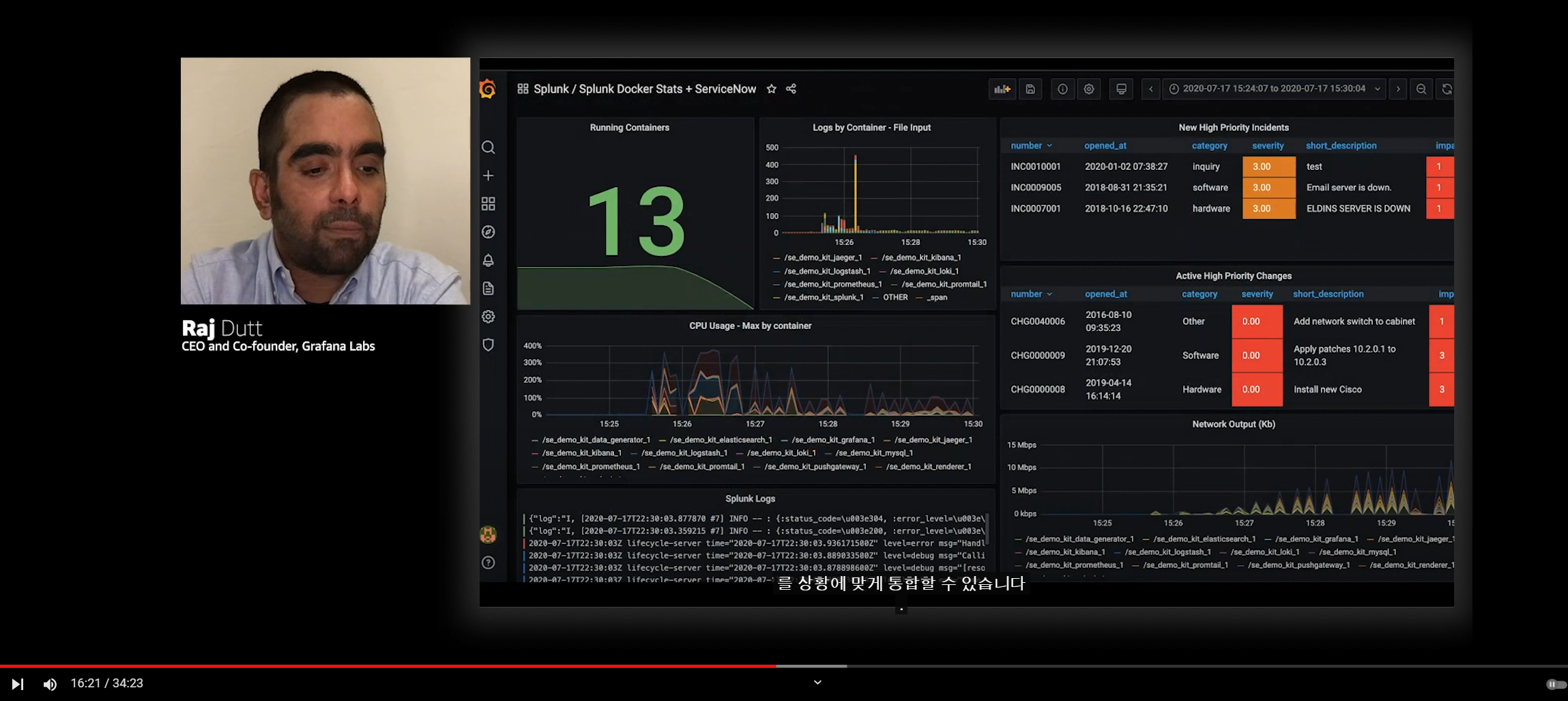Click the video progress bar
Image resolution: width=1568 pixels, height=701 pixels.
point(783,666)
